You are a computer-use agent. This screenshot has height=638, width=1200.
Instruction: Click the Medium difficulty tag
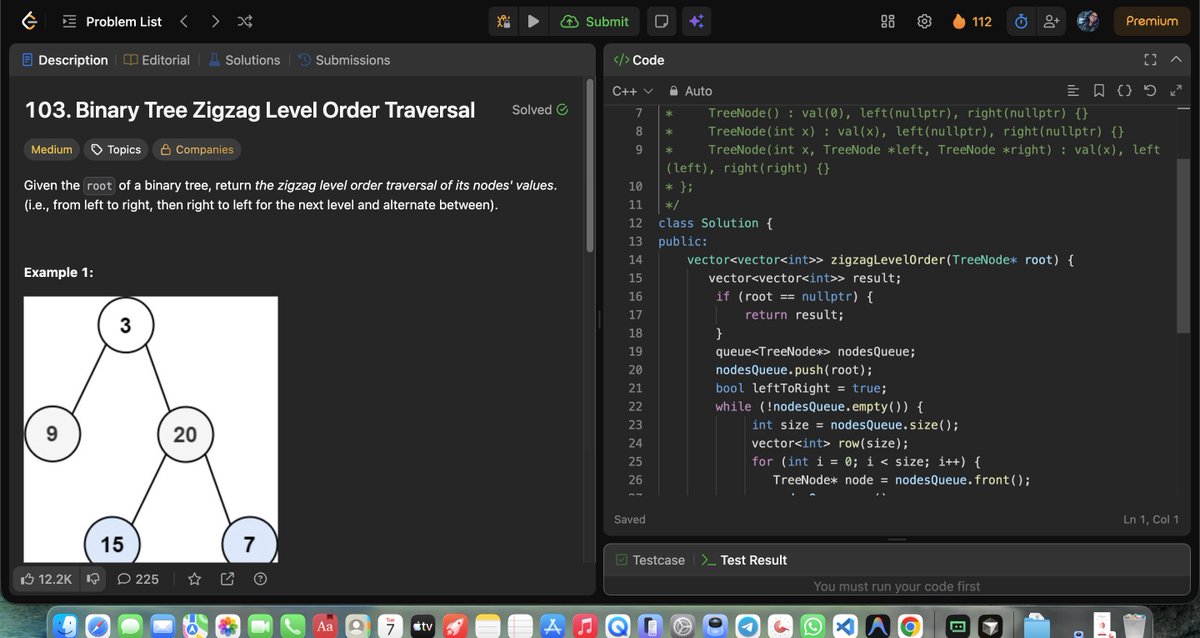click(x=52, y=150)
